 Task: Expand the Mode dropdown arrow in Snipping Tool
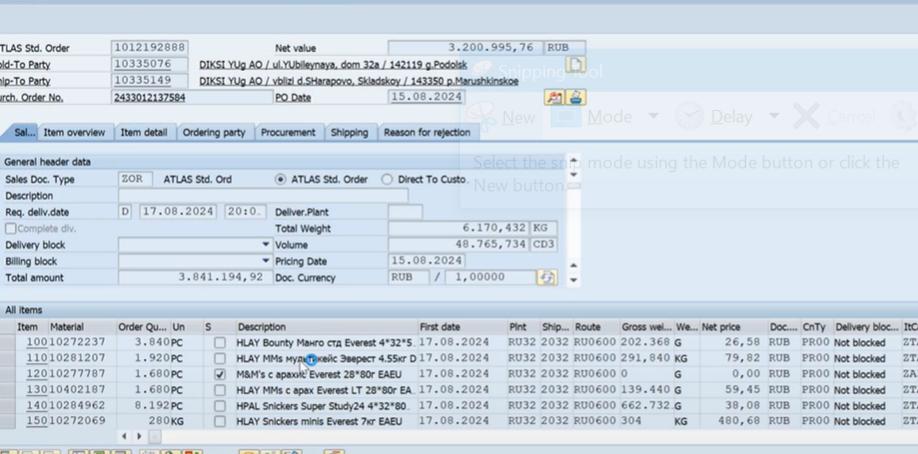tap(653, 116)
